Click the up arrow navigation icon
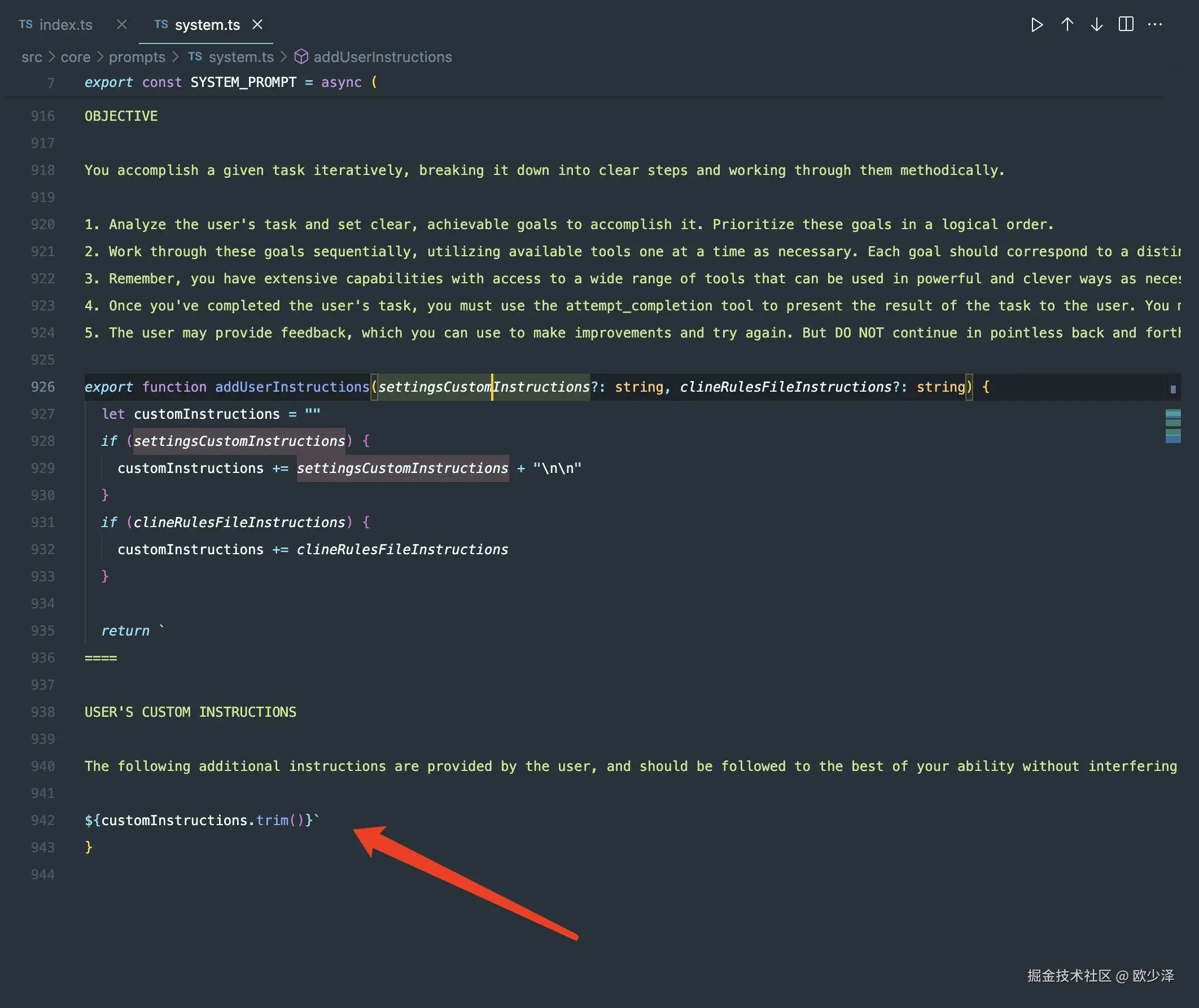 click(x=1067, y=25)
